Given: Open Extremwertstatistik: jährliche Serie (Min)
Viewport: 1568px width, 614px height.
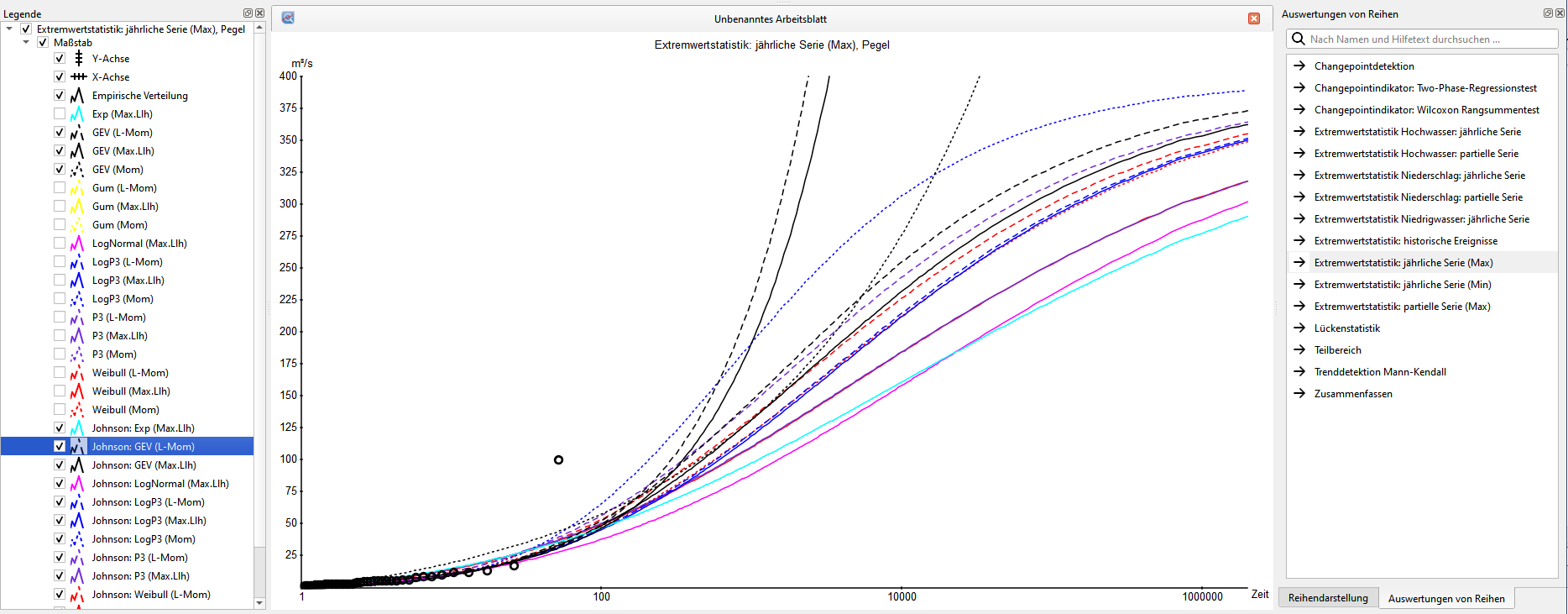Looking at the screenshot, I should pyautogui.click(x=1403, y=285).
